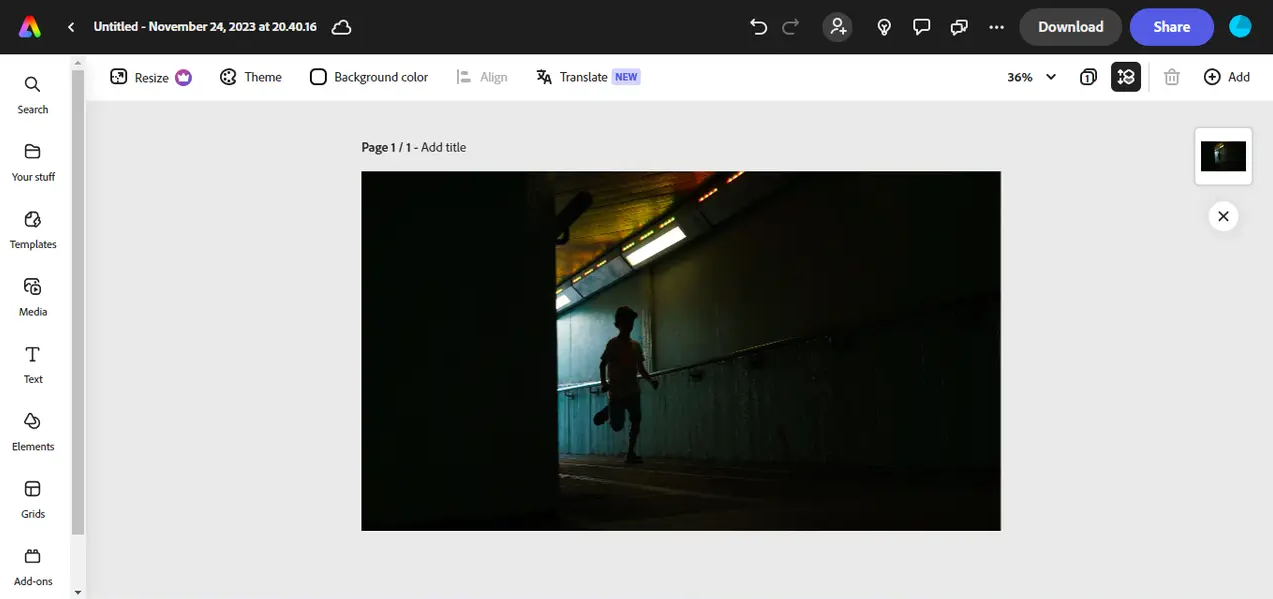Open the Add-ons panel
This screenshot has width=1273, height=599.
tap(33, 567)
